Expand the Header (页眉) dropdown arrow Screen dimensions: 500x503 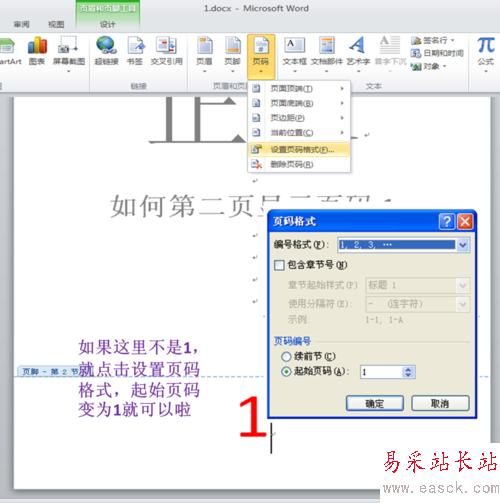[x=204, y=71]
